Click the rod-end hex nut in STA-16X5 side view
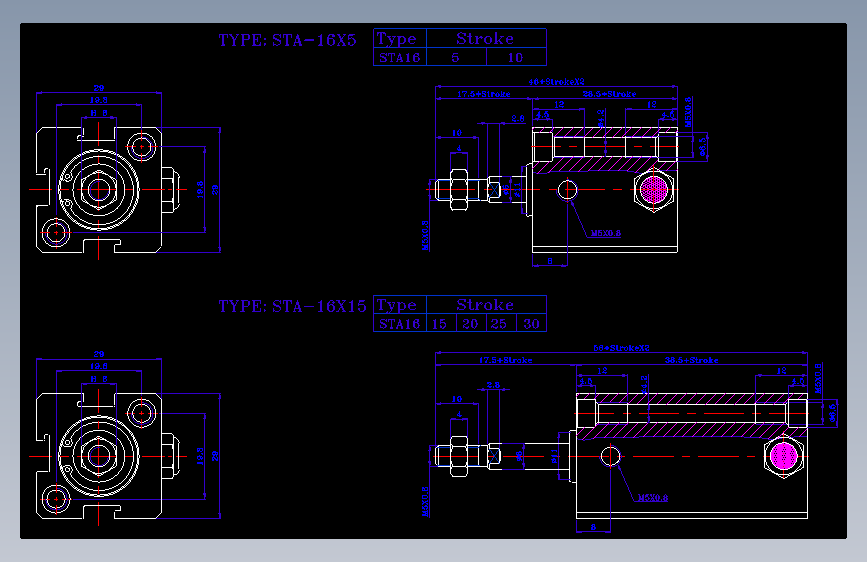Viewport: 867px width, 562px height. (x=459, y=190)
